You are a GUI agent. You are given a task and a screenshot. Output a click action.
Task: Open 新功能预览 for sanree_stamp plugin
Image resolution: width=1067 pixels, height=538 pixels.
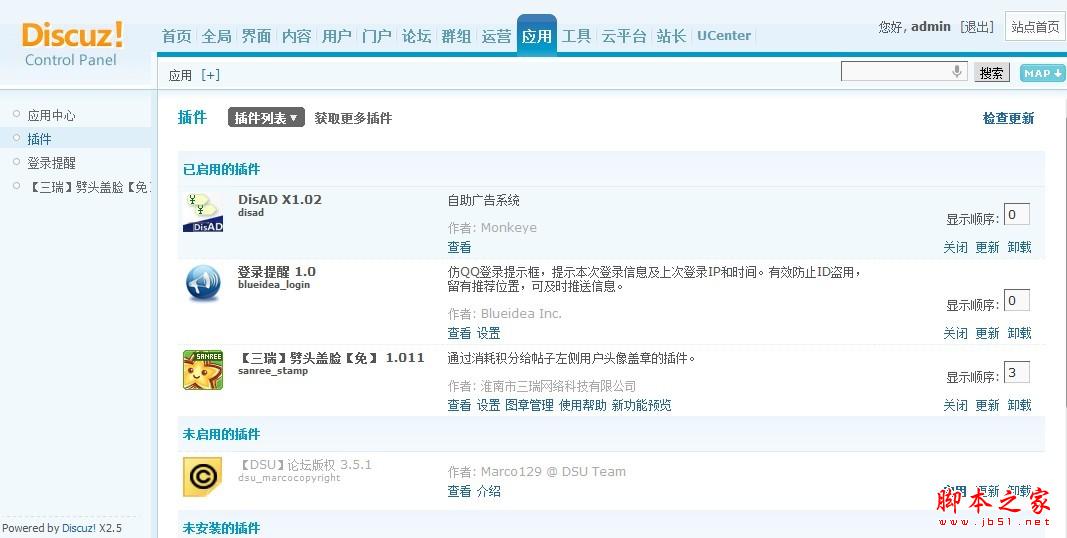pyautogui.click(x=641, y=405)
